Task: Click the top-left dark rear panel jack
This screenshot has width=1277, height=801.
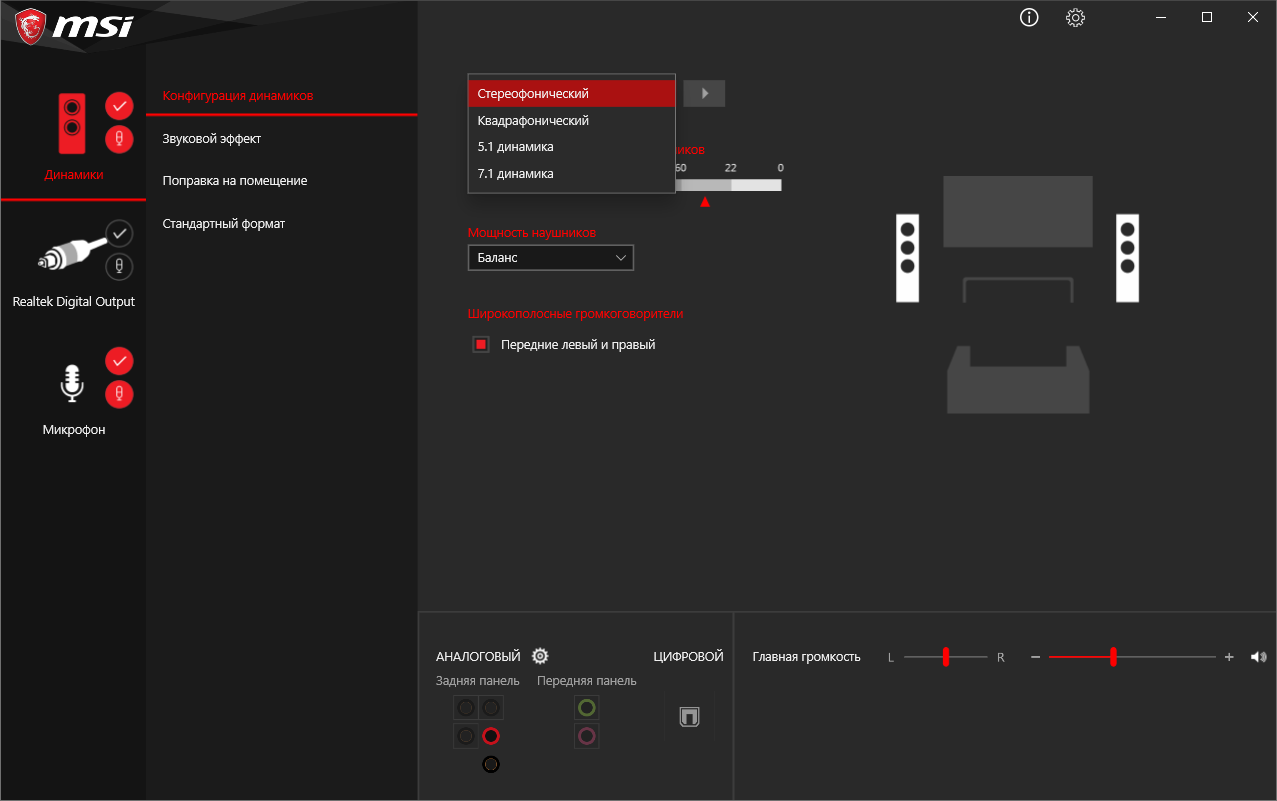Action: point(466,708)
